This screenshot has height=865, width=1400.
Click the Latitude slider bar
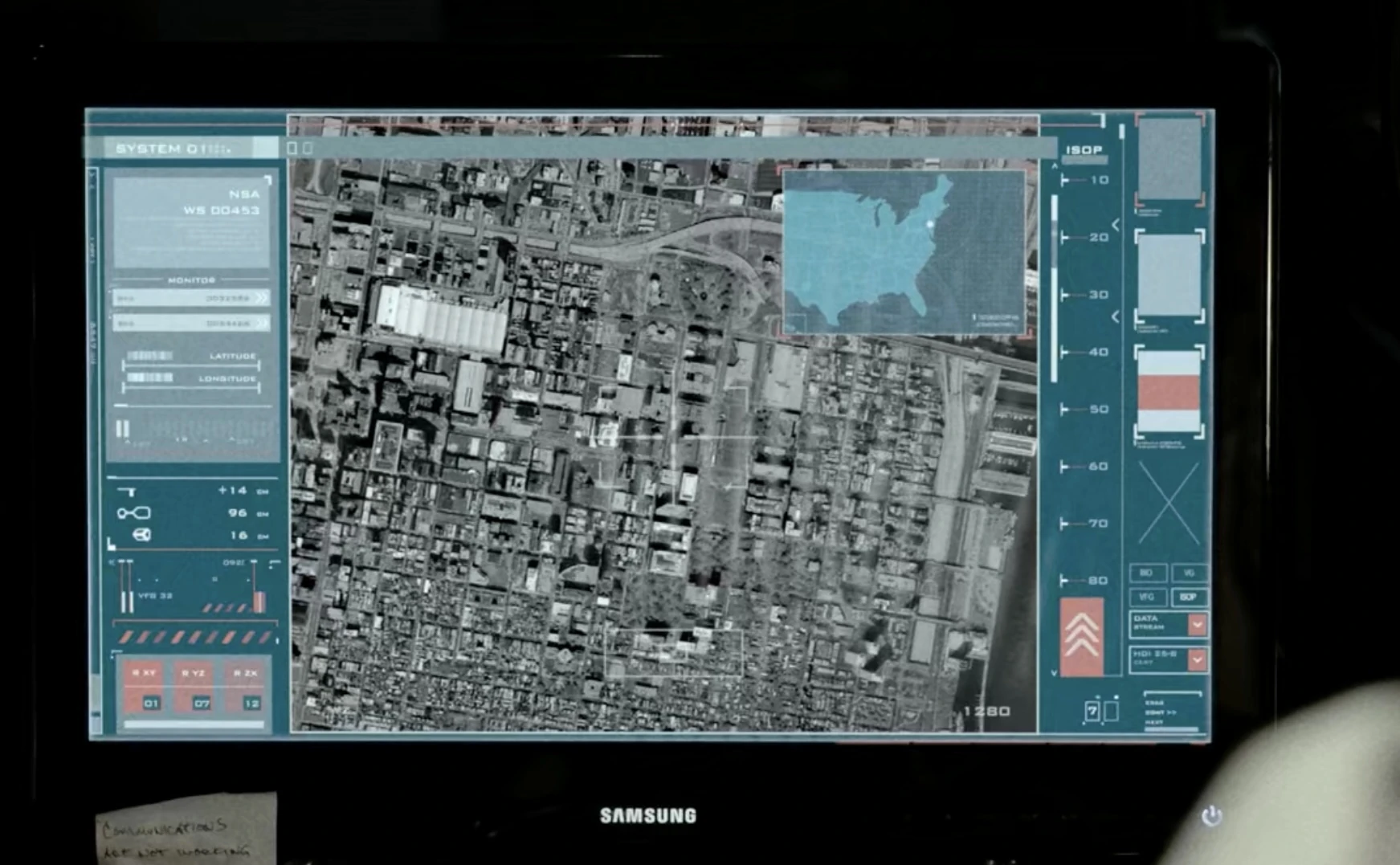click(x=191, y=366)
